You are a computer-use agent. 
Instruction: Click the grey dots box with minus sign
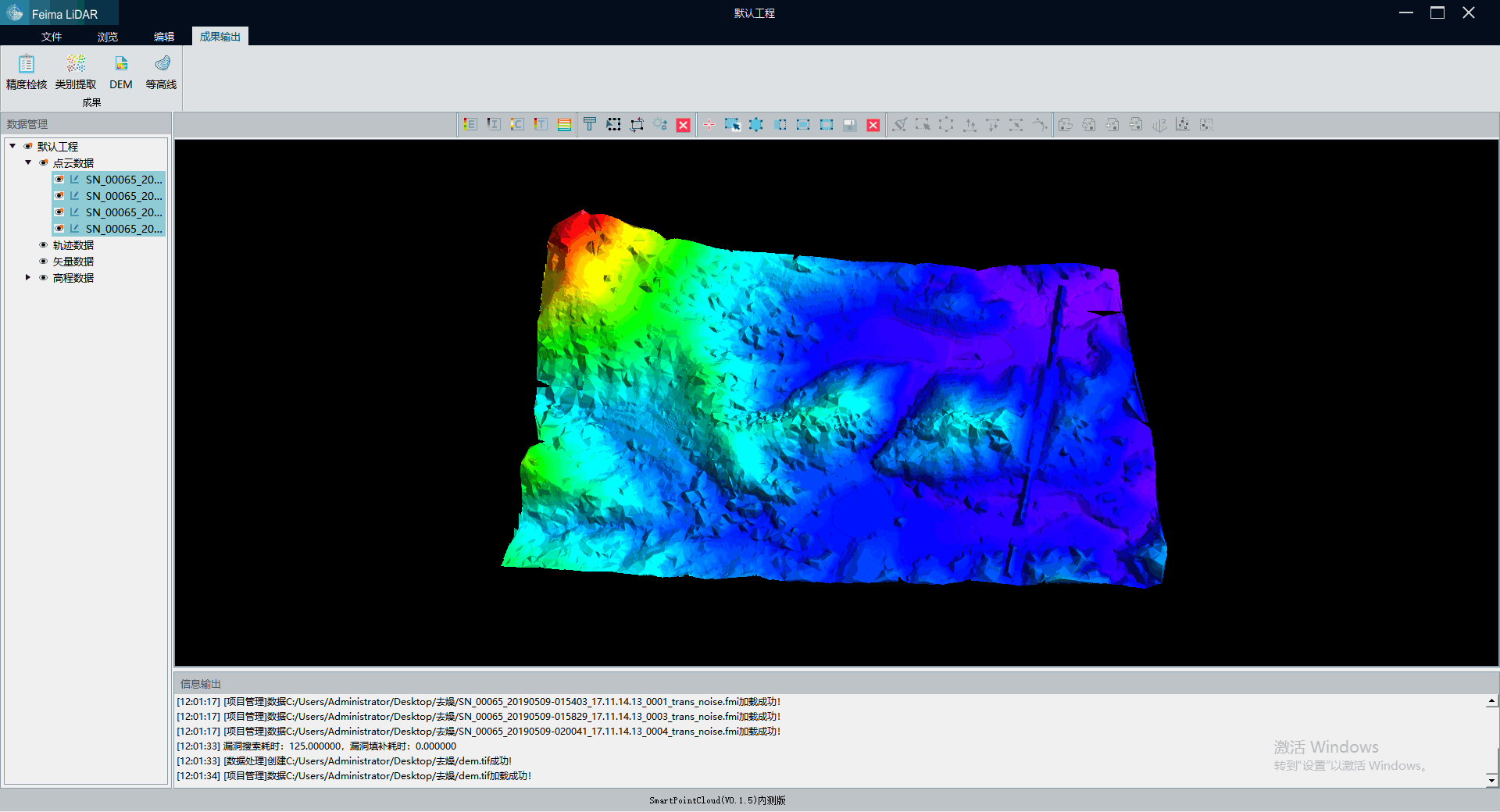pyautogui.click(x=1136, y=124)
